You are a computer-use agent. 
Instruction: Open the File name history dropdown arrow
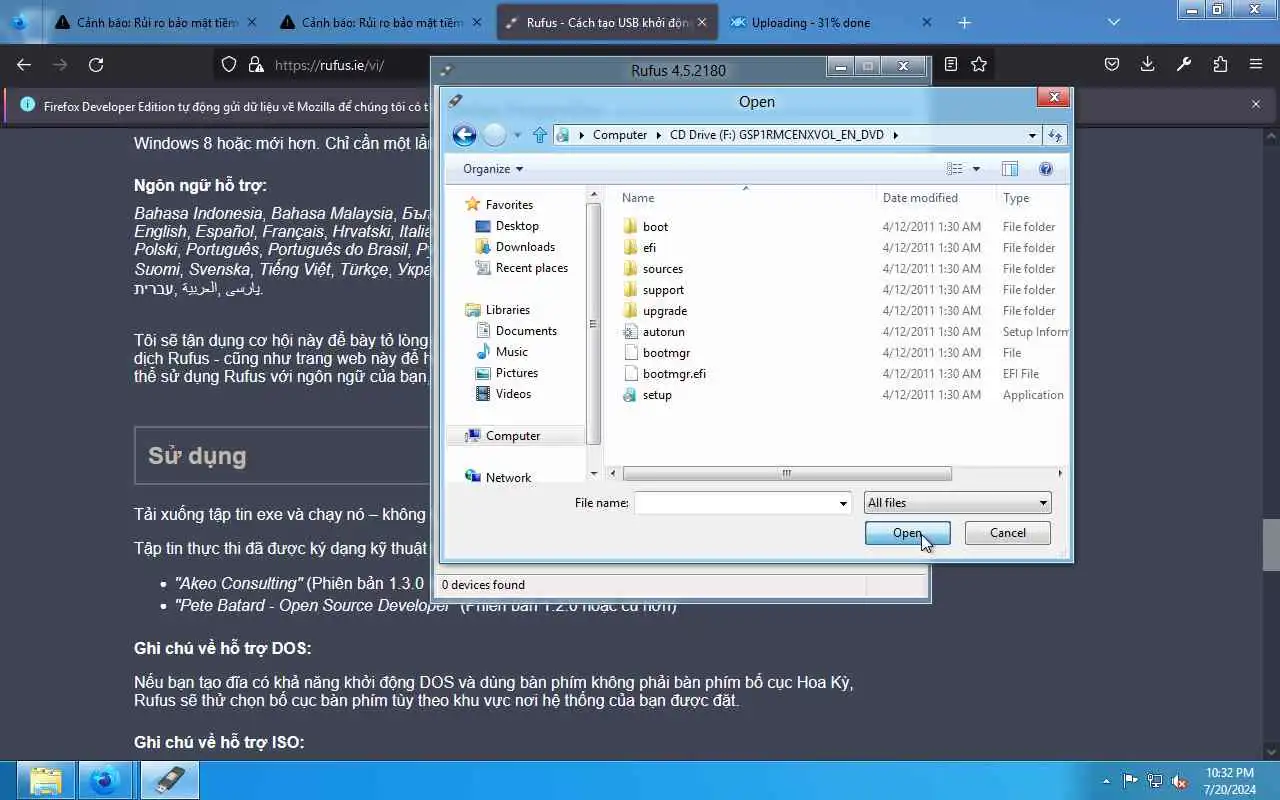point(843,503)
